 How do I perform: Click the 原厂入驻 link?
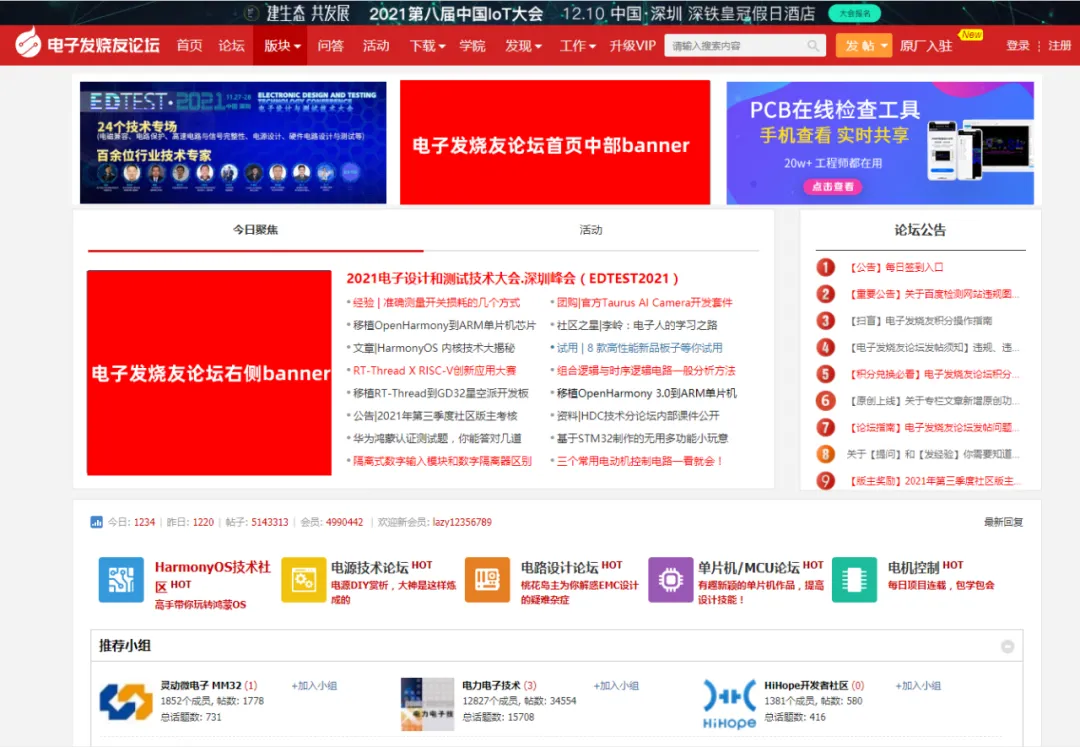tap(926, 45)
